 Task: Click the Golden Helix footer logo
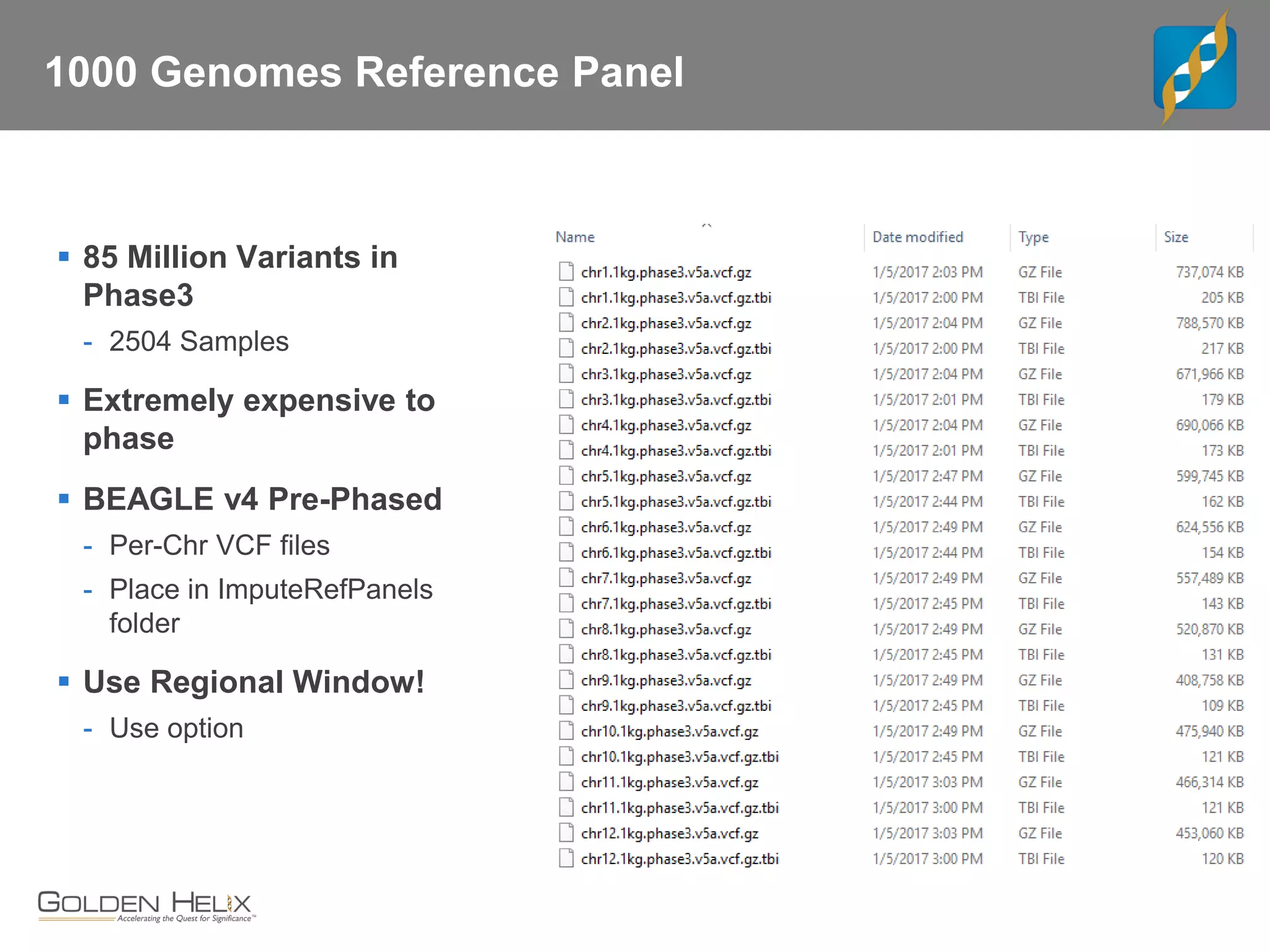click(146, 906)
